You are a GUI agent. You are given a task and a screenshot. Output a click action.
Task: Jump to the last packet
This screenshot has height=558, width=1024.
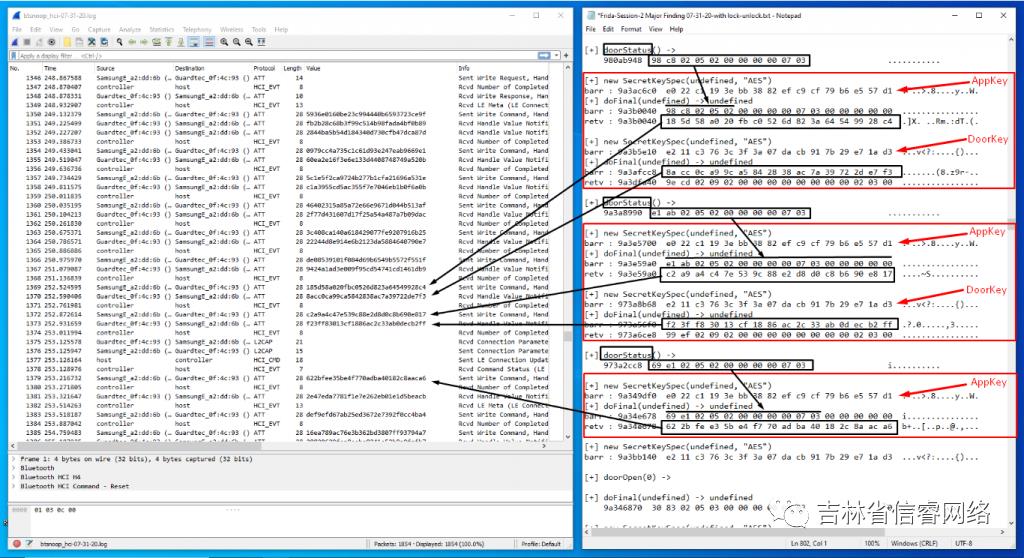181,42
